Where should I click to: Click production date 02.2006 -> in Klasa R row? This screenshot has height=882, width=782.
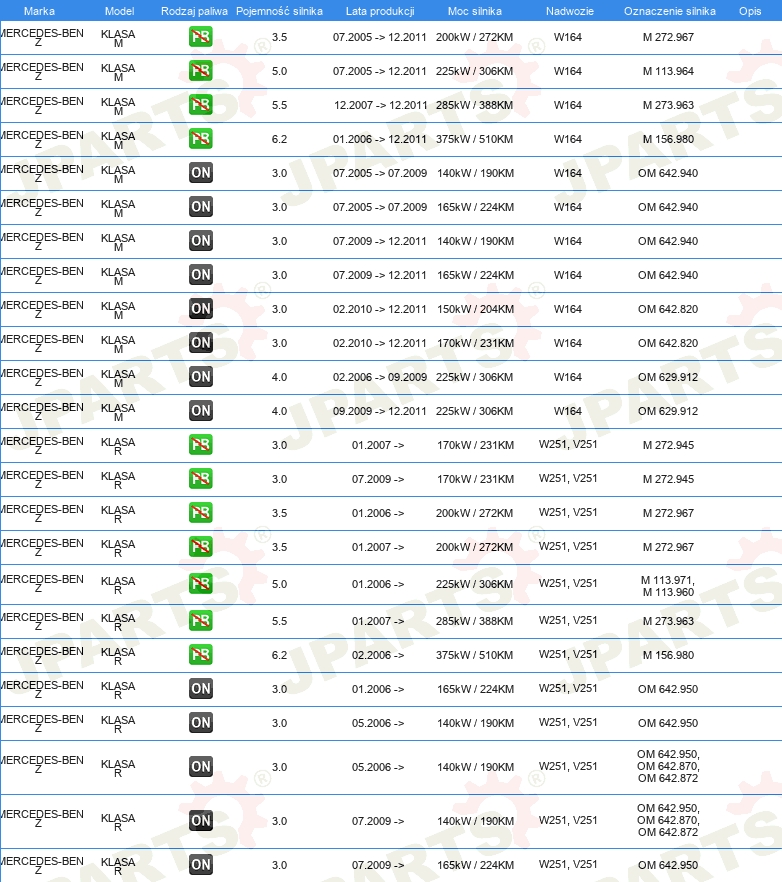[377, 655]
